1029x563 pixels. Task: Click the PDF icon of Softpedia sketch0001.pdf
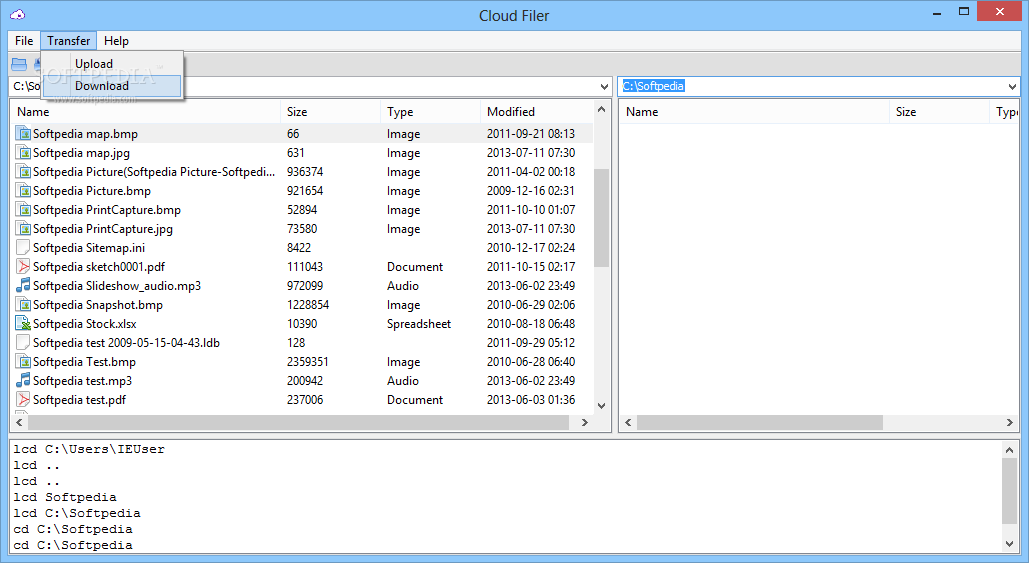click(x=23, y=267)
